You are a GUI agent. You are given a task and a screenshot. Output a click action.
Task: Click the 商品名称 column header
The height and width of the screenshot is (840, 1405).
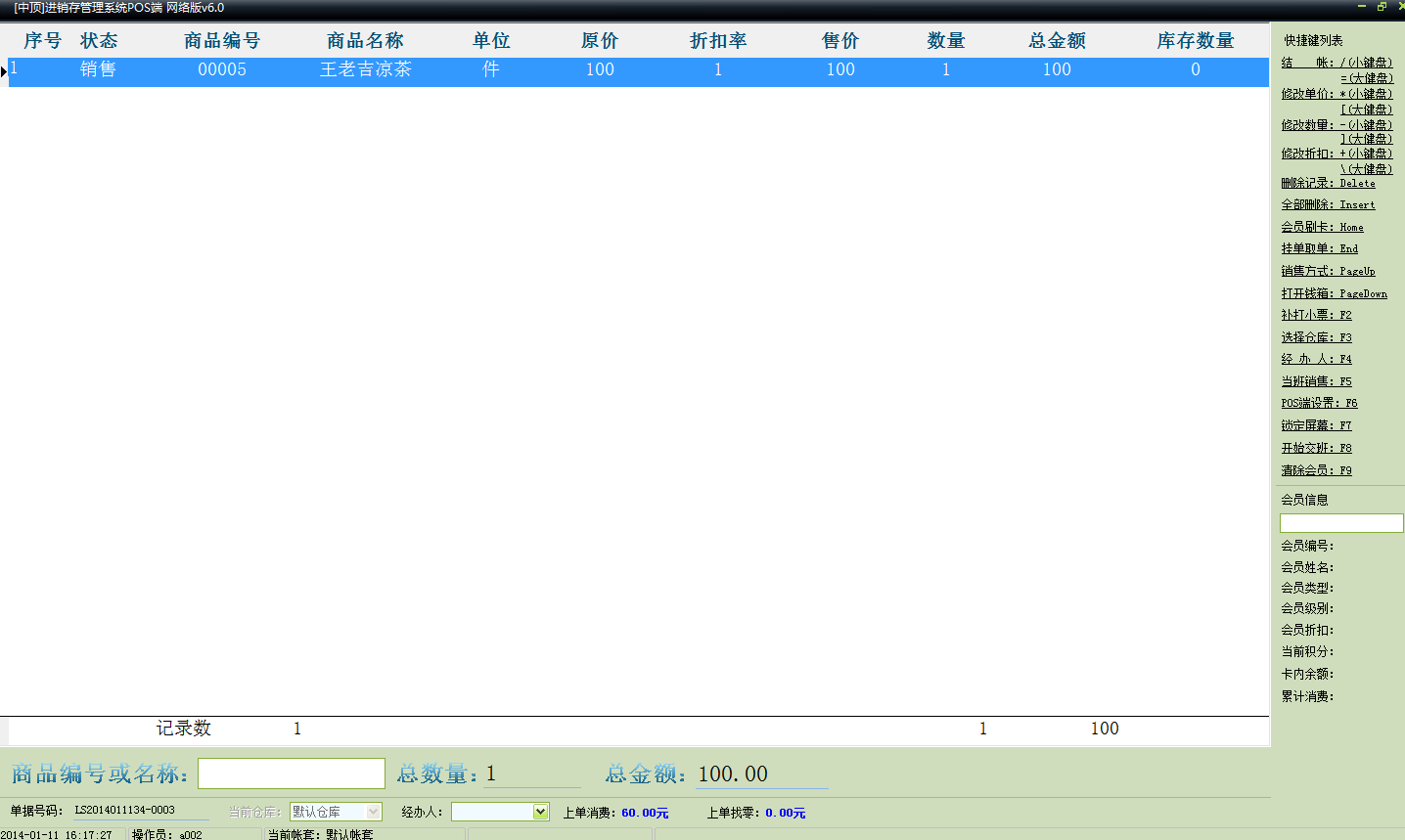(x=365, y=41)
